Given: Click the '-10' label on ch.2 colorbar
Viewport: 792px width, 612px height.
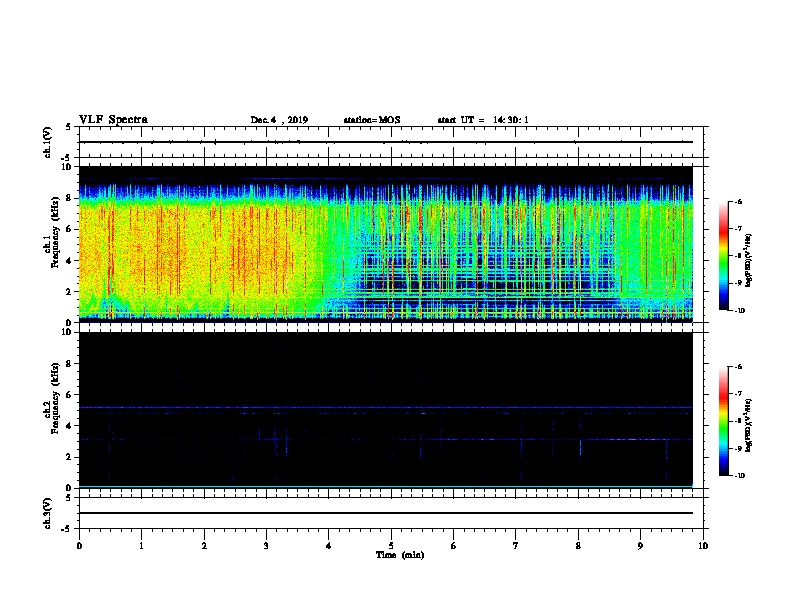Looking at the screenshot, I should (x=738, y=476).
